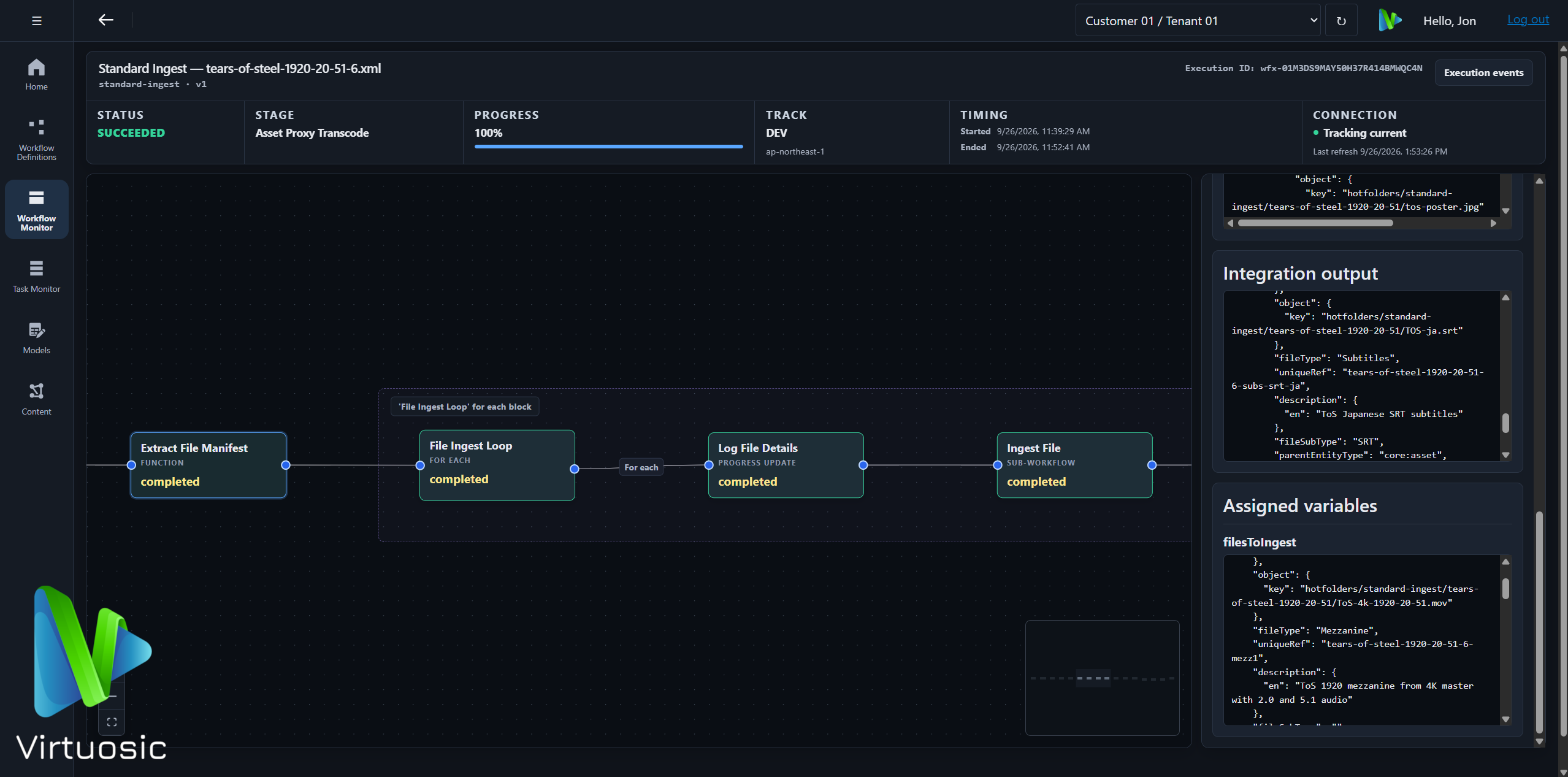
Task: Go back using the left arrow
Action: click(106, 20)
